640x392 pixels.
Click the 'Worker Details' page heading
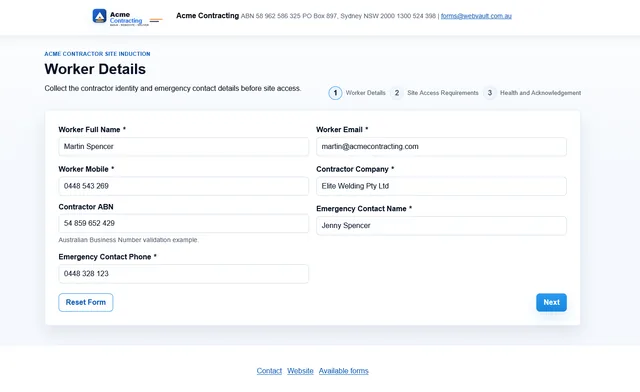pos(95,69)
